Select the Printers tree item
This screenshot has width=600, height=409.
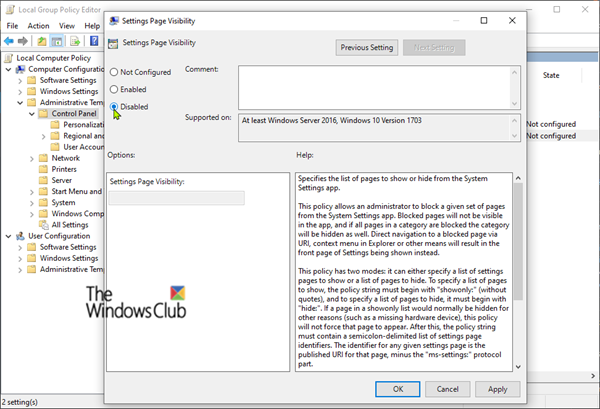click(64, 169)
